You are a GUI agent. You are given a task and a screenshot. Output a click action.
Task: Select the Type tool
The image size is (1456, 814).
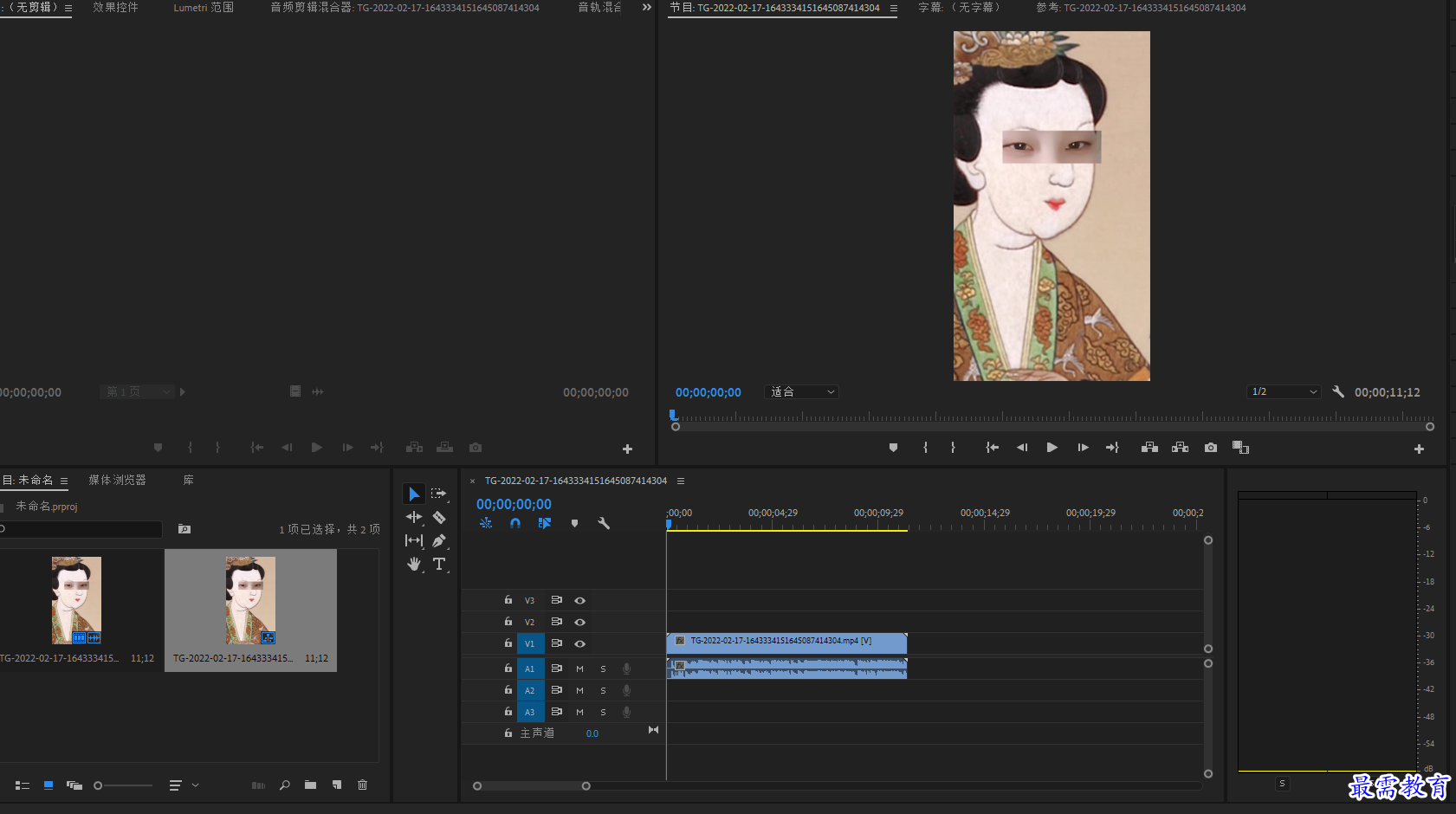click(439, 564)
